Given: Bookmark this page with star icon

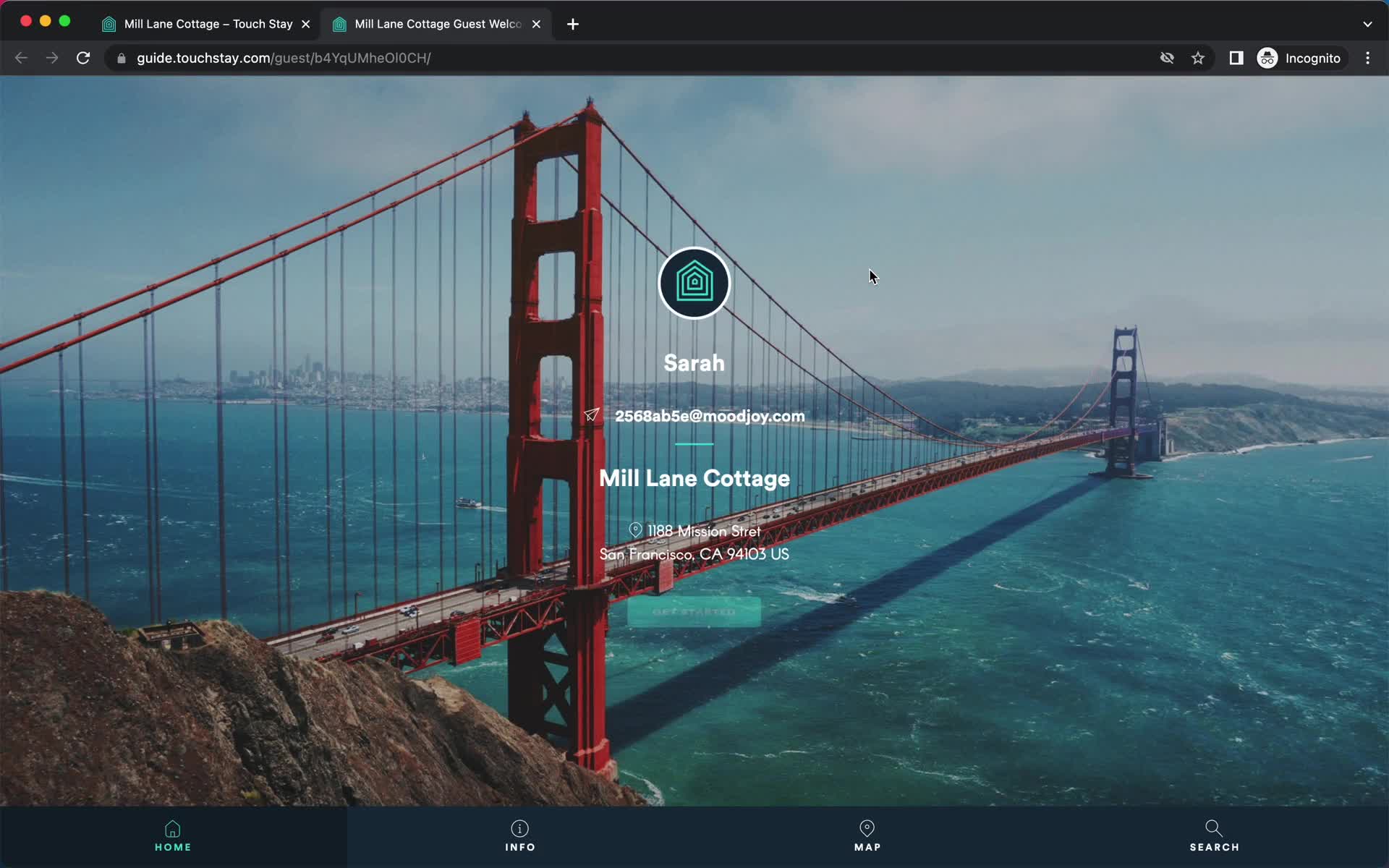Looking at the screenshot, I should [x=1198, y=58].
